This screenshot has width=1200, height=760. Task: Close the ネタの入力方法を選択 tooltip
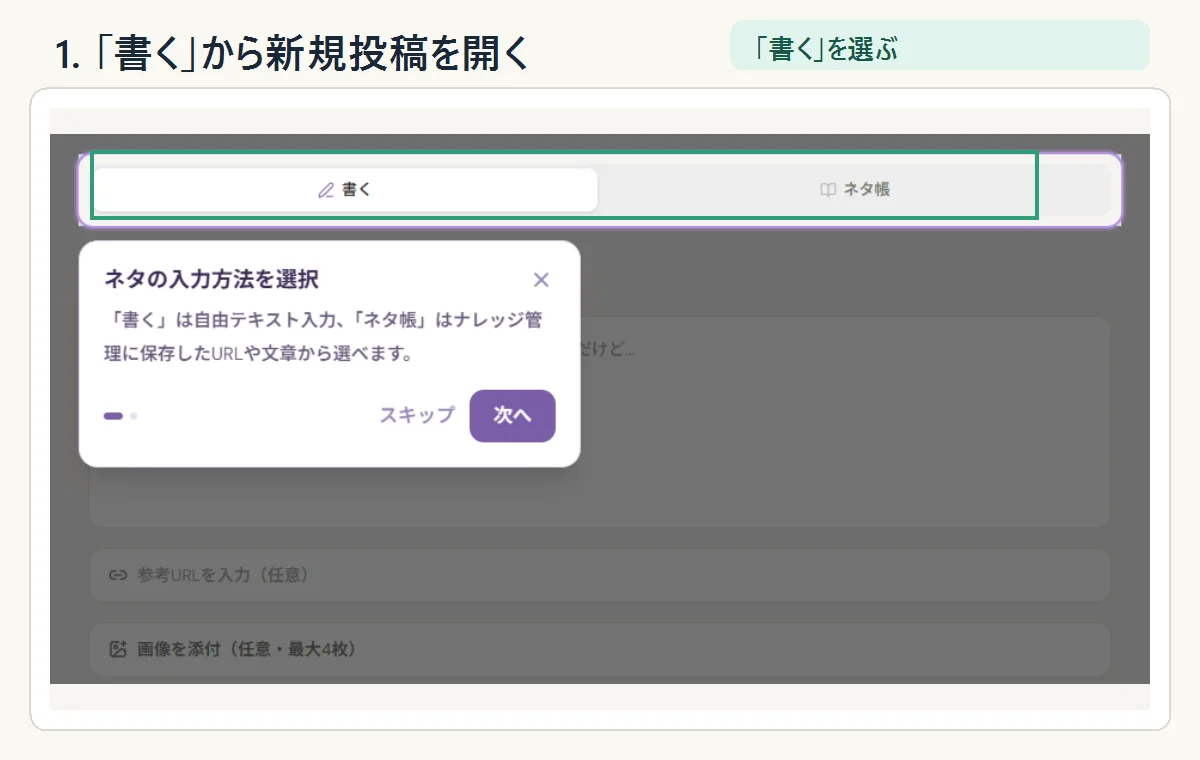(x=541, y=279)
